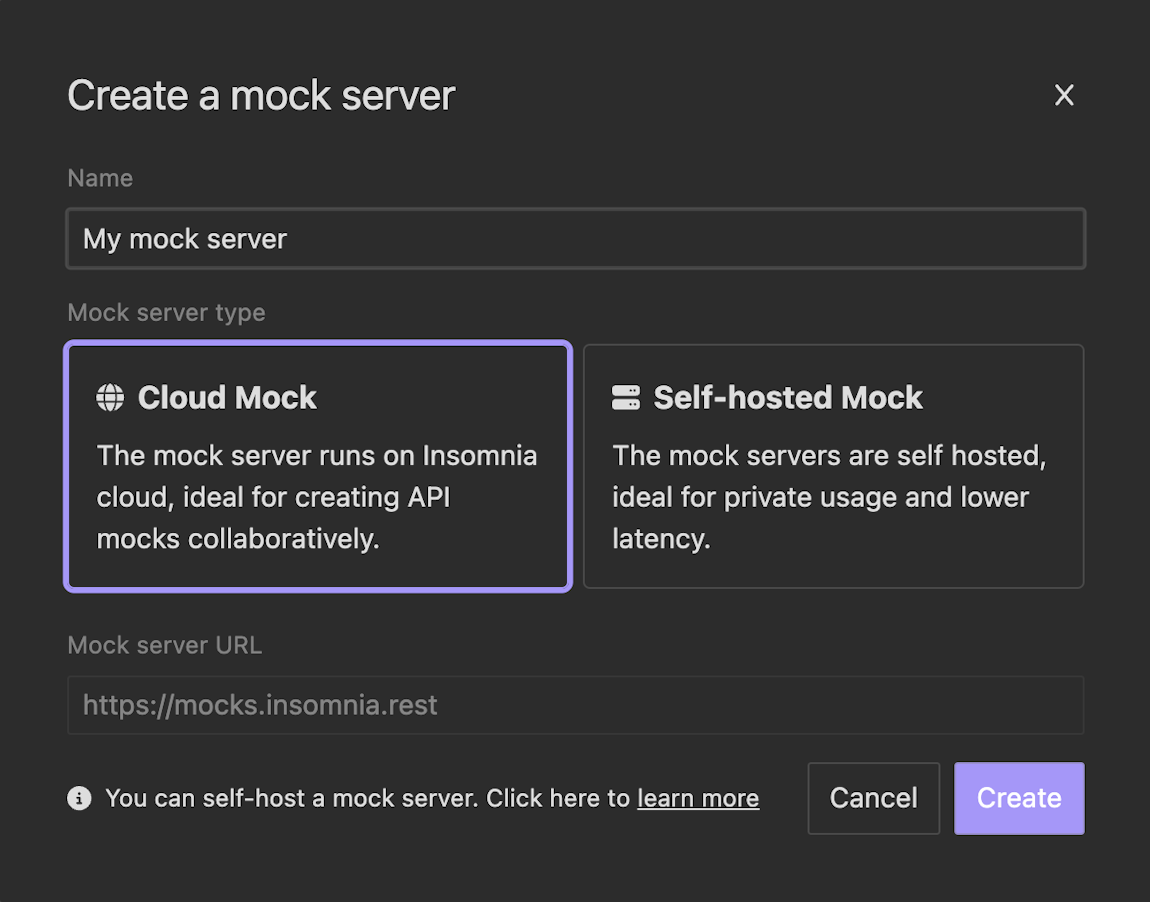
Task: Click the Mock server URL field
Action: coord(575,705)
